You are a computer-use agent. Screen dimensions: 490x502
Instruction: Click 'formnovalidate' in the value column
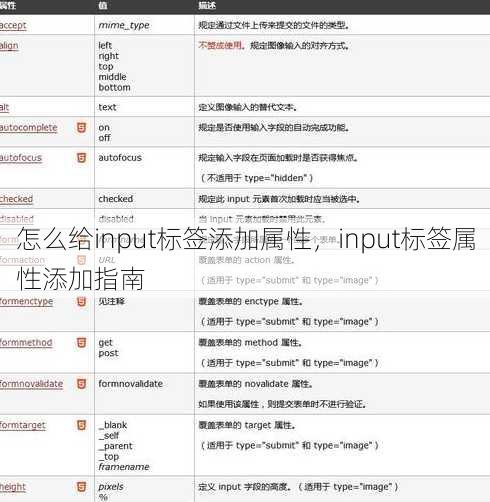pyautogui.click(x=131, y=384)
